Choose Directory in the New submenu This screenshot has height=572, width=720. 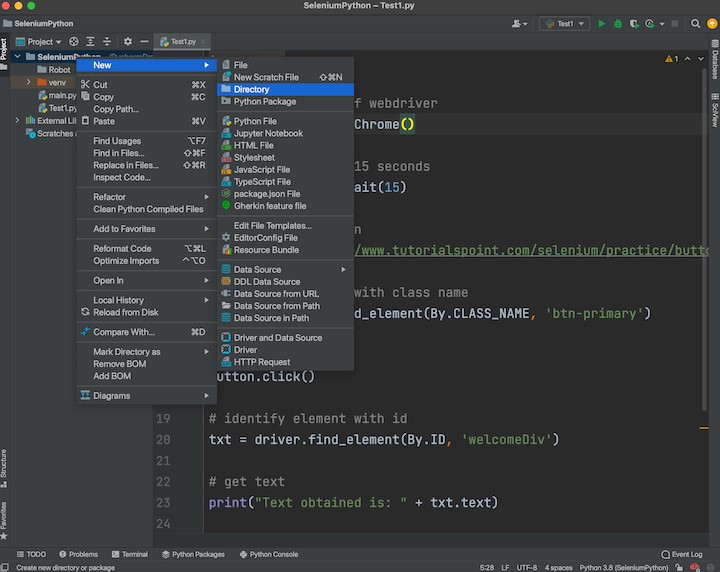[251, 89]
